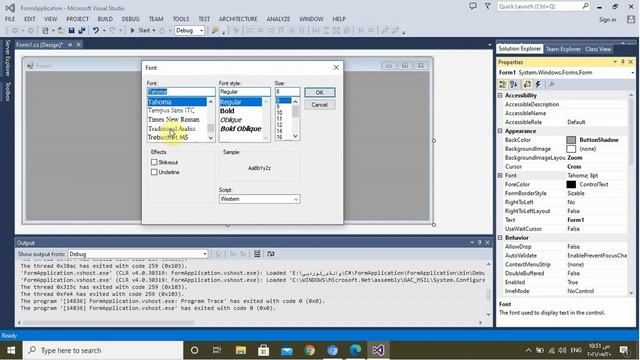Image resolution: width=640 pixels, height=360 pixels.
Task: Open Google Chrome from the taskbar
Action: pos(310,350)
